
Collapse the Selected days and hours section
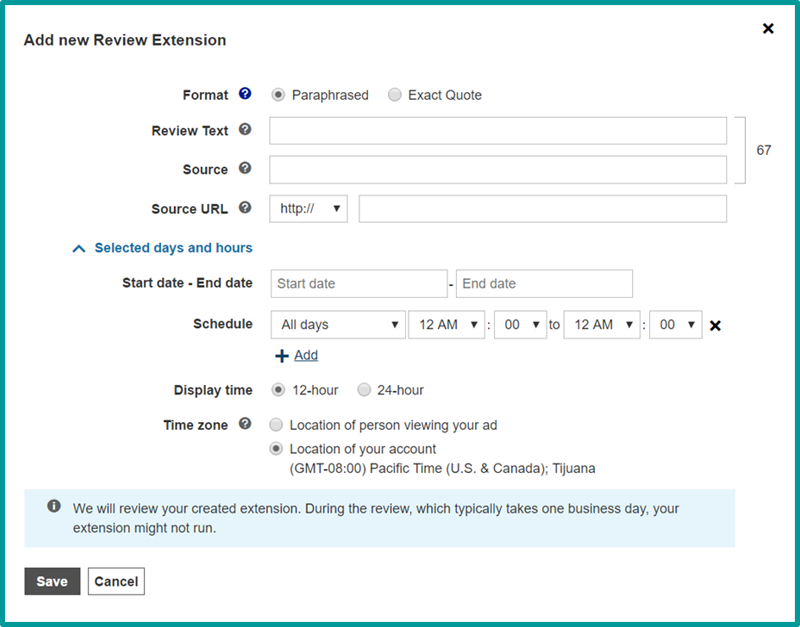coord(163,248)
